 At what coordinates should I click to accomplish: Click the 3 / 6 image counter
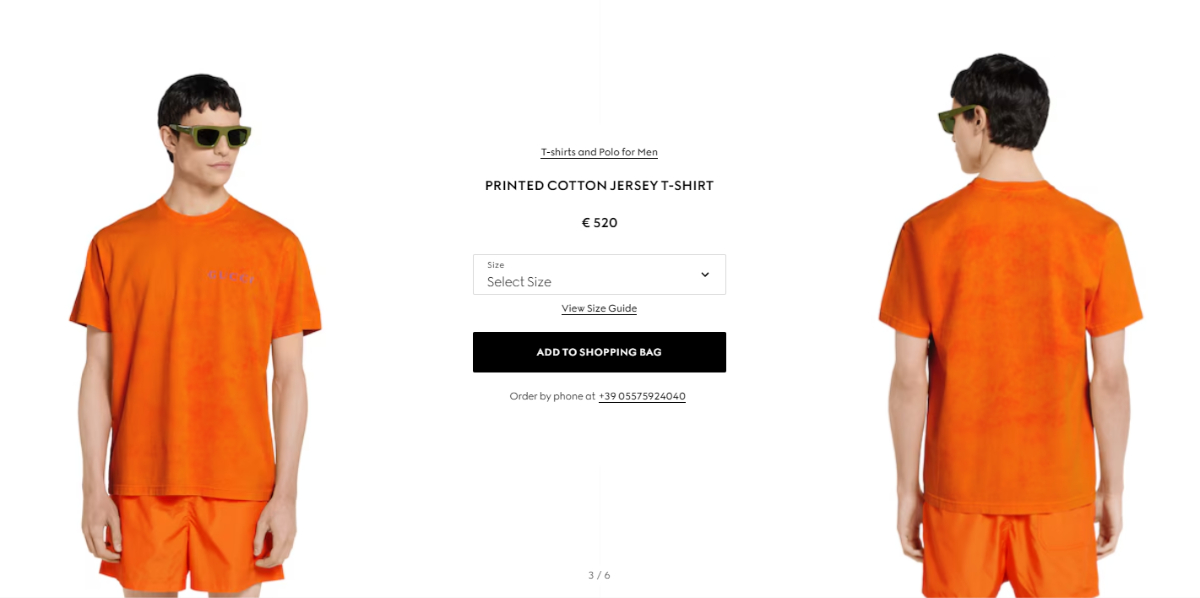click(x=599, y=575)
